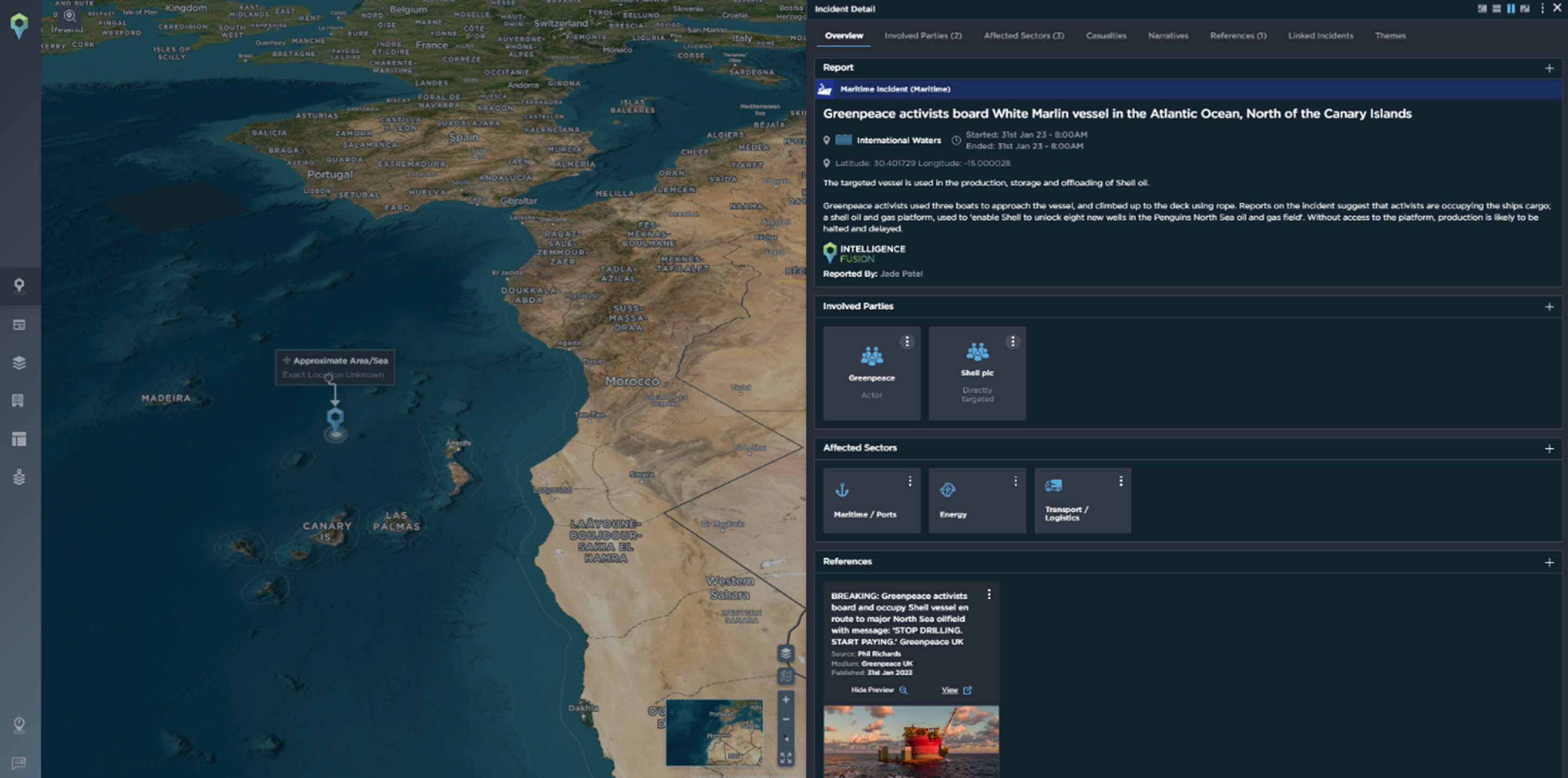Open the Casualties tab
This screenshot has height=778, width=1568.
[x=1106, y=36]
